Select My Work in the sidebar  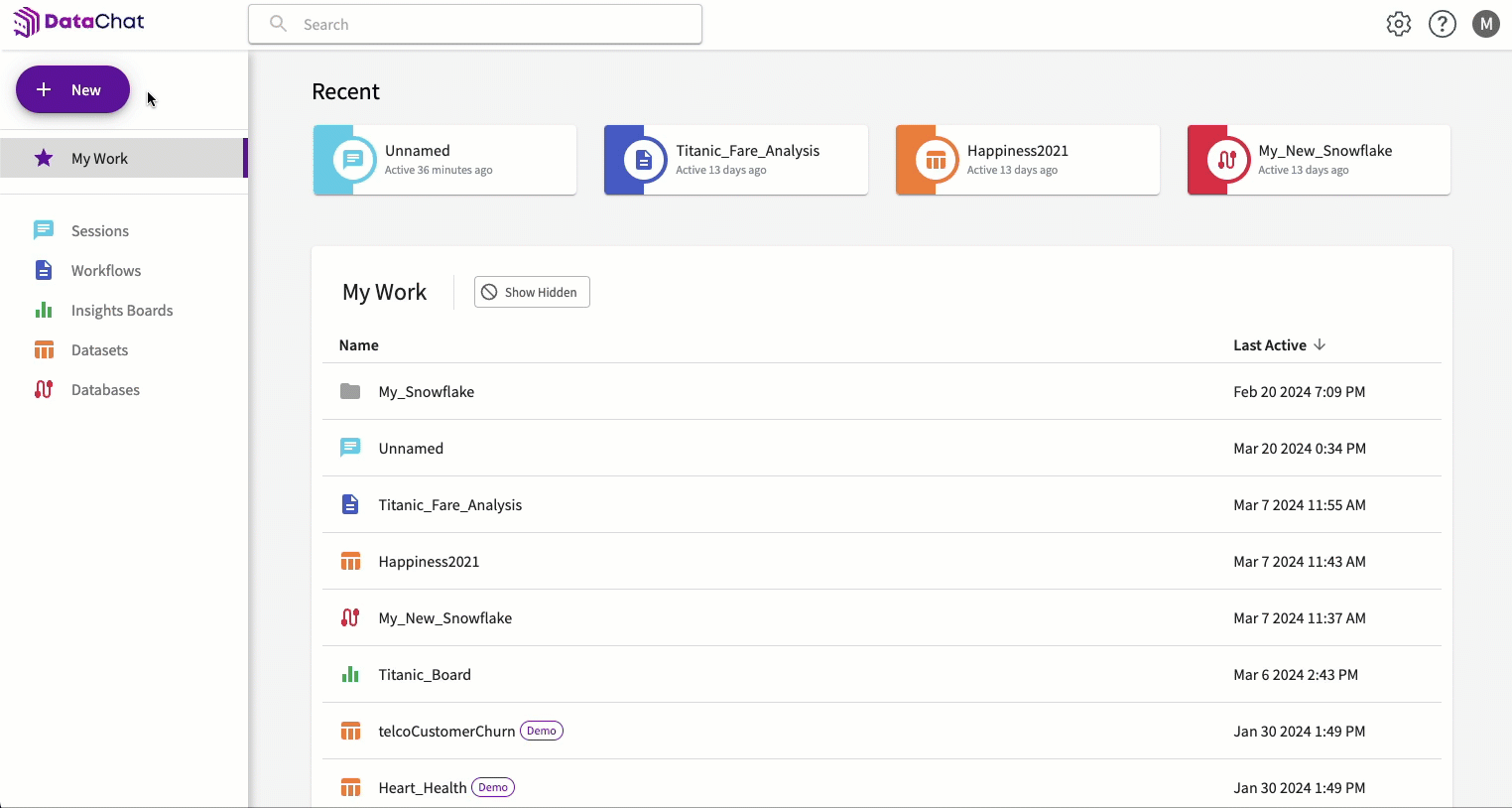tap(123, 158)
